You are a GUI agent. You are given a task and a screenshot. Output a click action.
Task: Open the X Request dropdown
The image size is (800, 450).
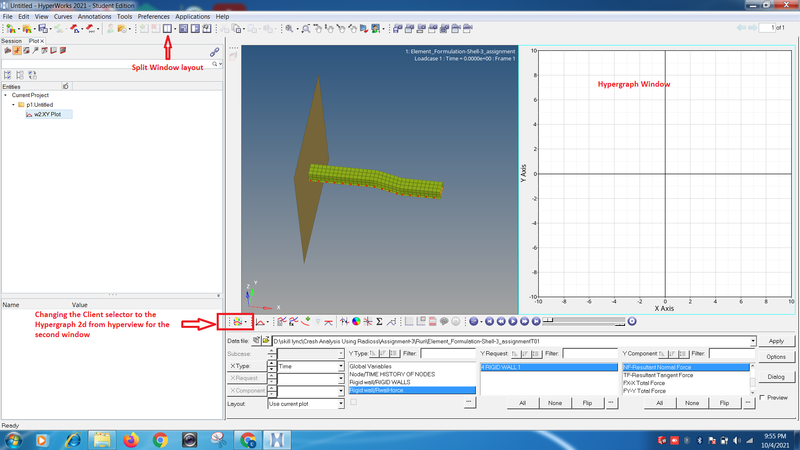click(341, 378)
